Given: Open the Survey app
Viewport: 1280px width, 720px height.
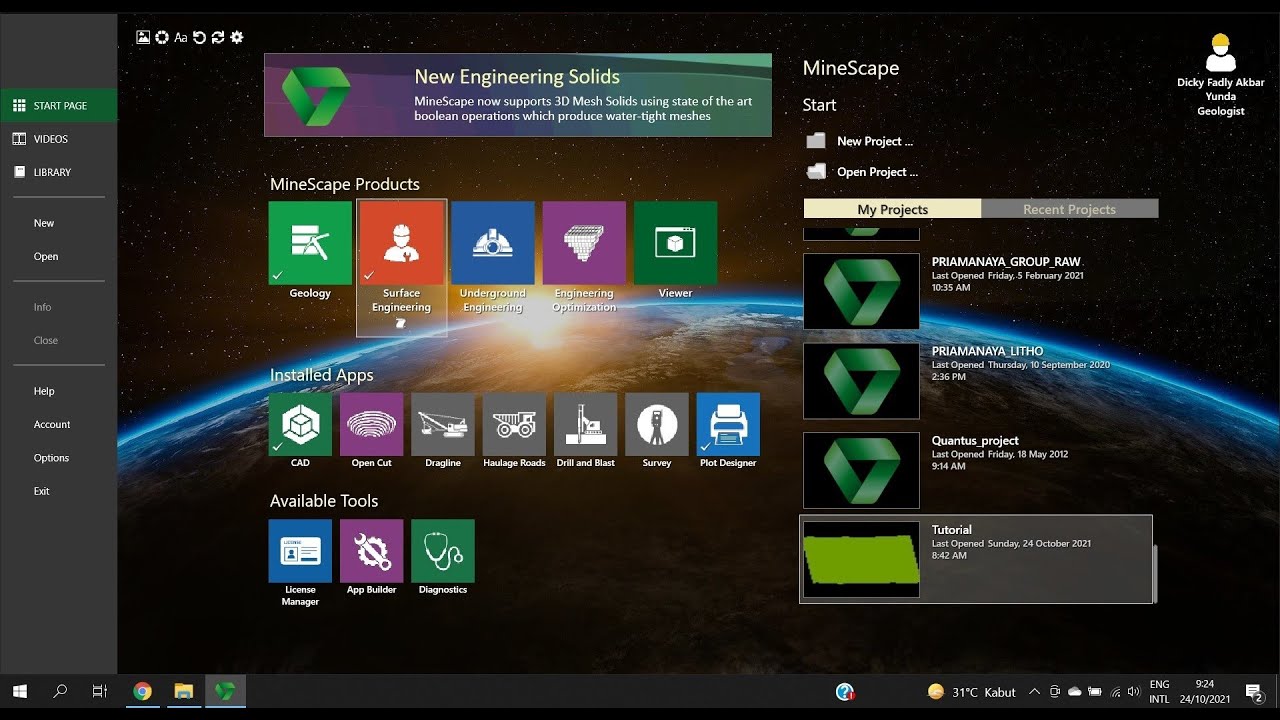Looking at the screenshot, I should [657, 424].
